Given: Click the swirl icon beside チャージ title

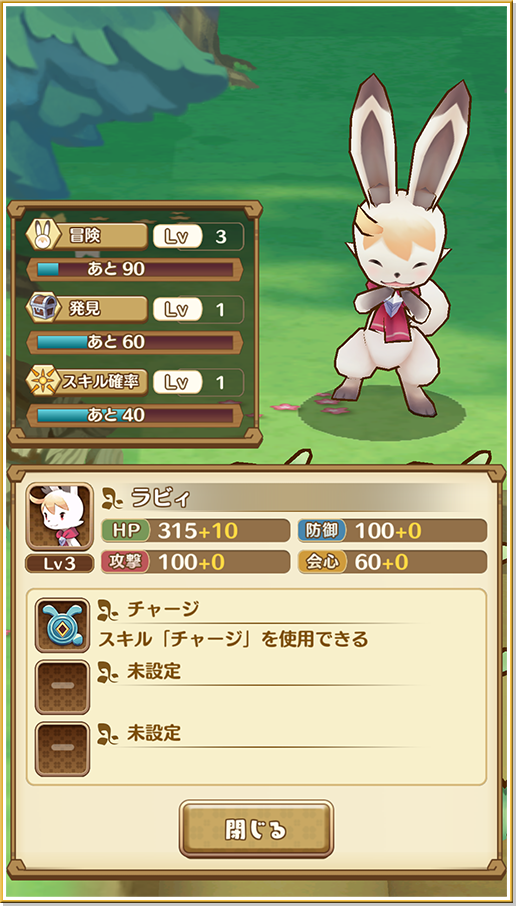Looking at the screenshot, I should 109,609.
